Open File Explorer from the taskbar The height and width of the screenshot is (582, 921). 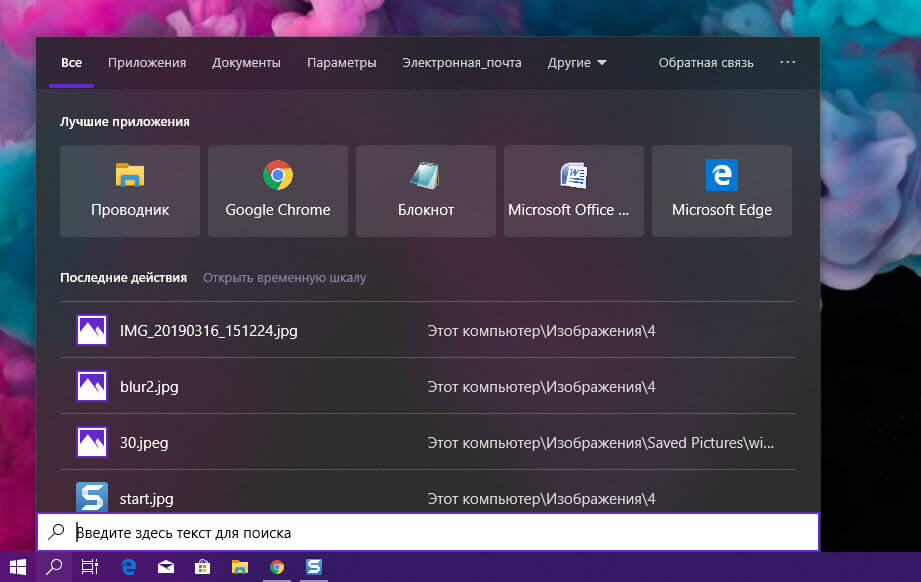coord(240,567)
